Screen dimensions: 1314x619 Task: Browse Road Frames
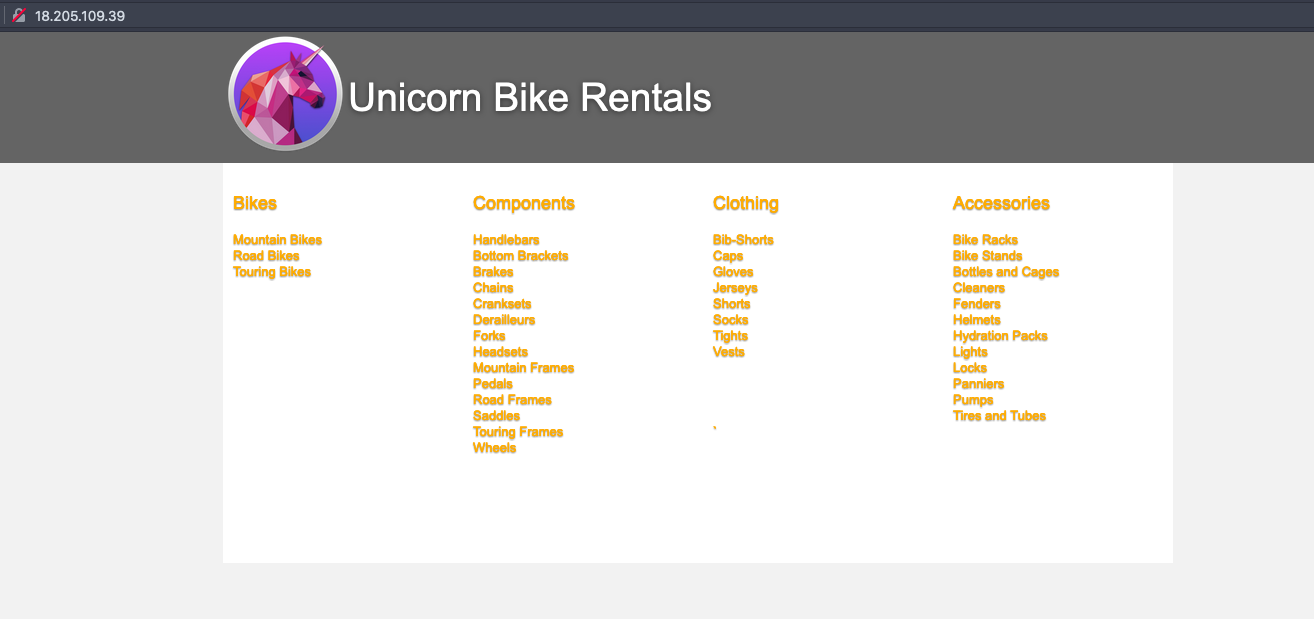512,400
